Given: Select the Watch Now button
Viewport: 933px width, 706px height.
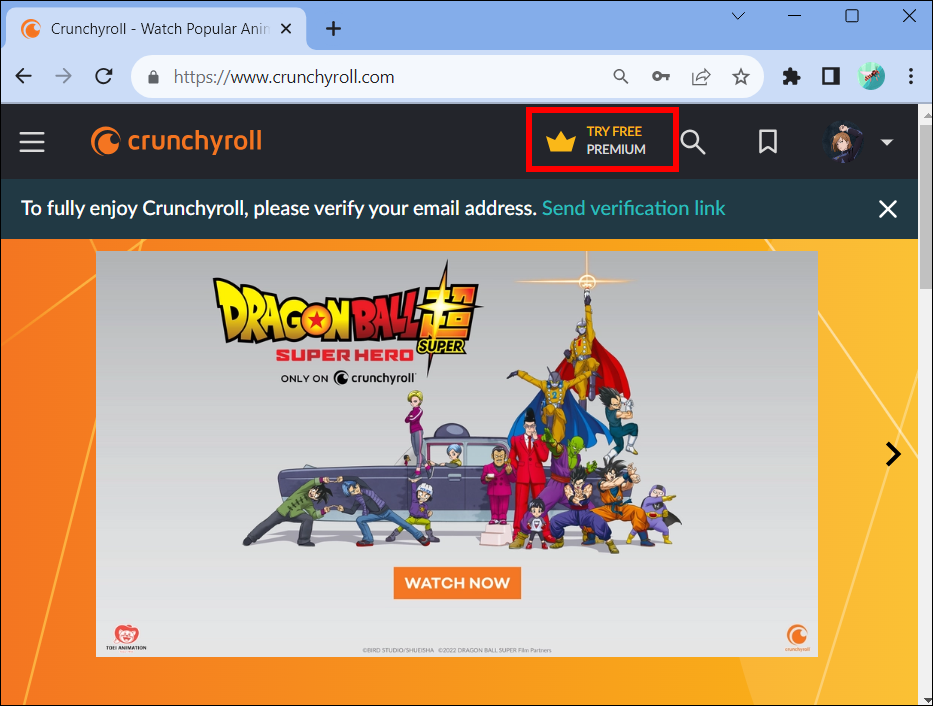Looking at the screenshot, I should coord(457,583).
